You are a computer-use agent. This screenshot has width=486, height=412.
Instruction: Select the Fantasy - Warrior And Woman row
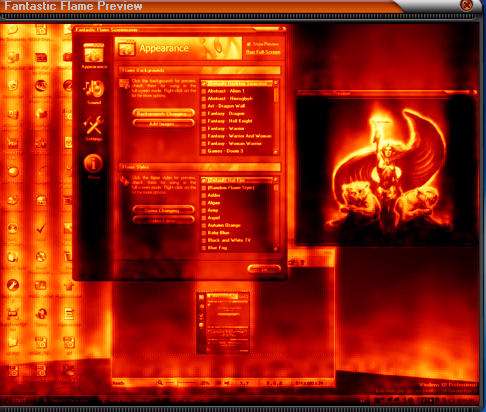237,136
